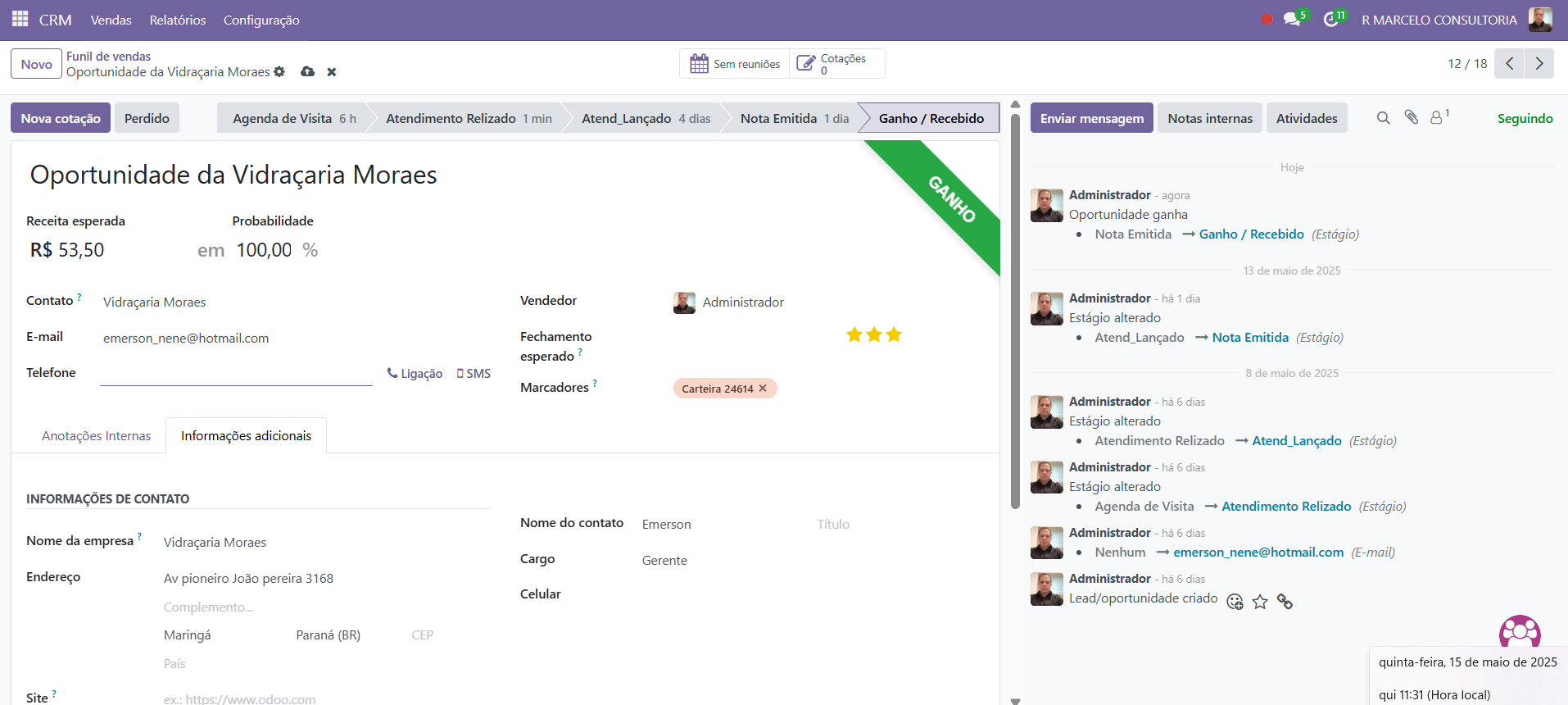The image size is (1568, 705).
Task: Discard changes with the X icon
Action: tap(332, 72)
